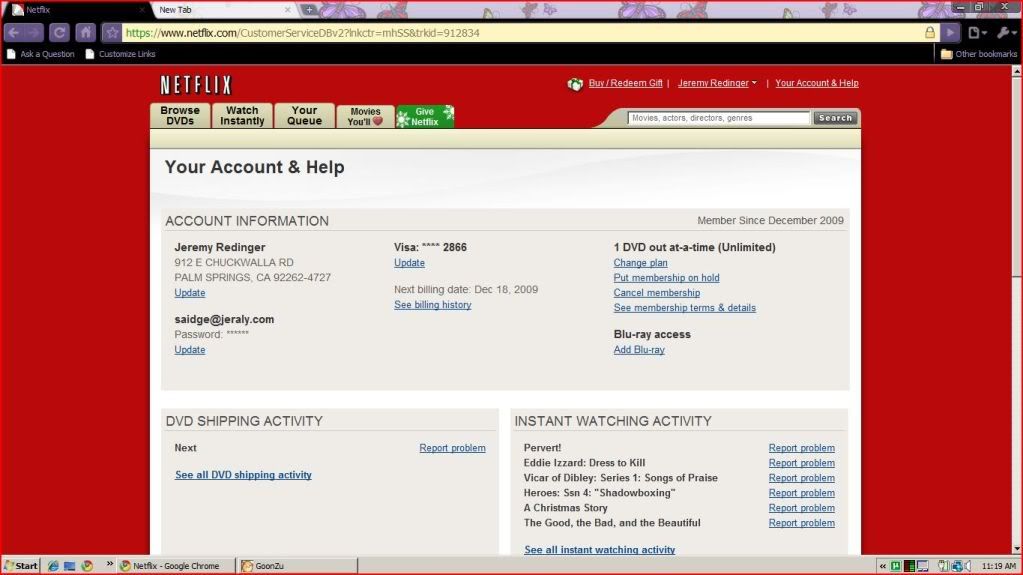Click Safely Remove Hardware tray icon
The width and height of the screenshot is (1023, 575).
(943, 566)
